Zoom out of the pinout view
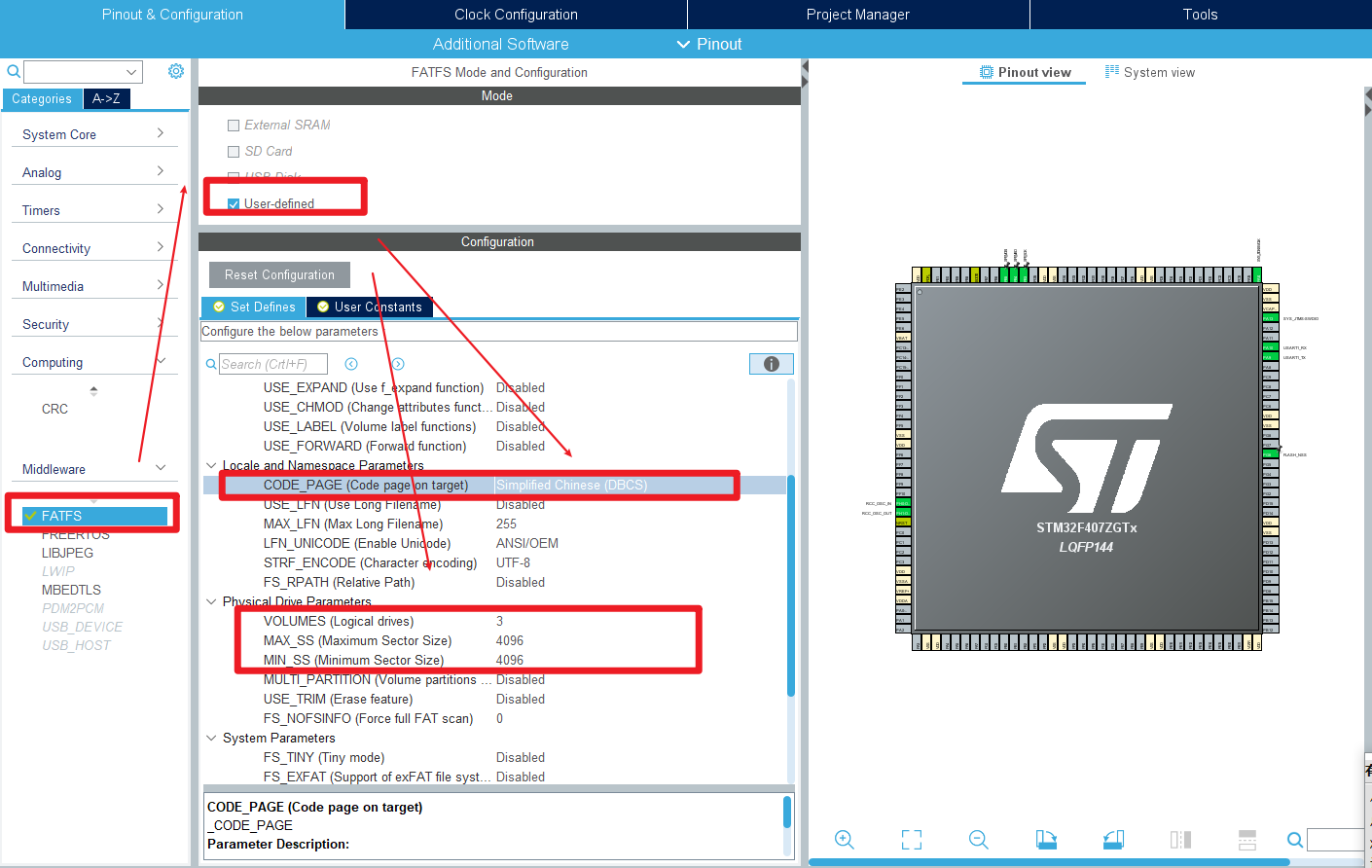1372x868 pixels. tap(978, 839)
